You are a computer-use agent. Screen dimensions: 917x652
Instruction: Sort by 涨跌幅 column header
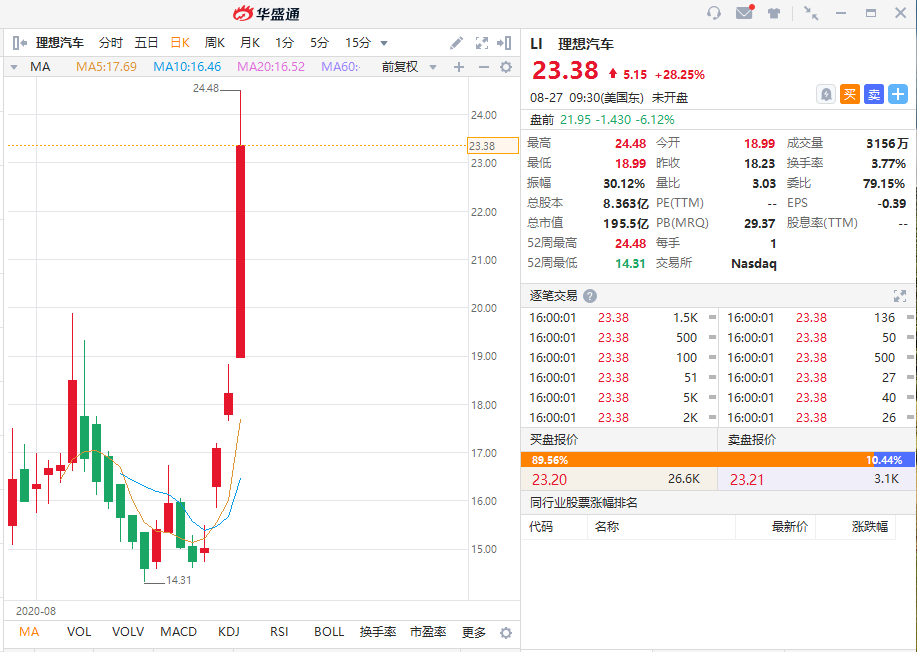(870, 527)
